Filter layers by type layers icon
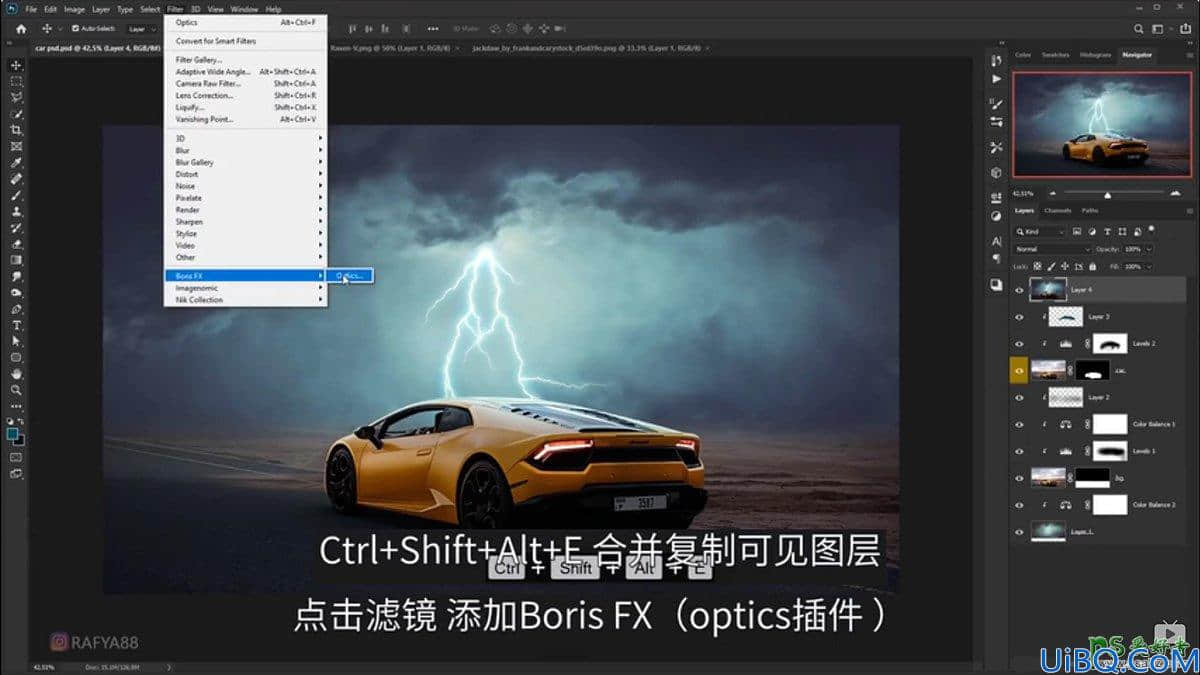Viewport: 1200px width, 675px height. (x=1105, y=231)
